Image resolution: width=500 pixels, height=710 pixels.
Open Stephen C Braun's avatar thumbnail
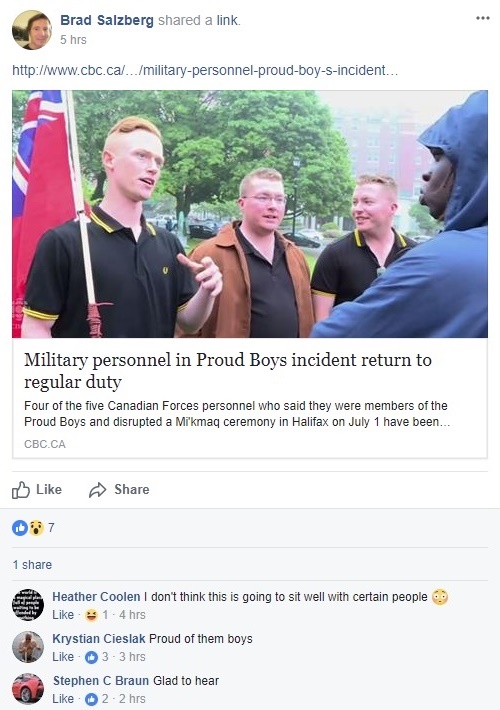tap(28, 688)
